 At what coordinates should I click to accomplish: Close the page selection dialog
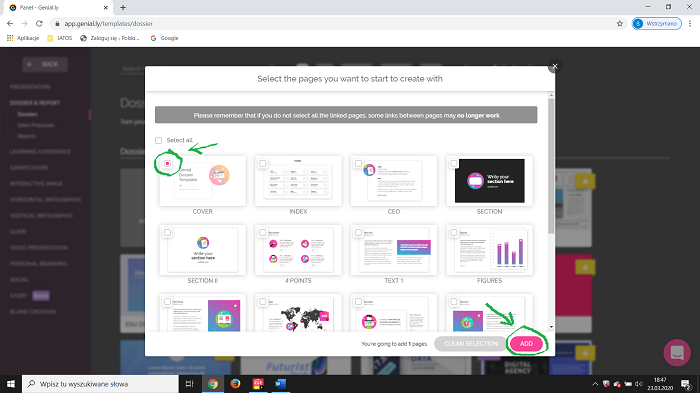555,67
